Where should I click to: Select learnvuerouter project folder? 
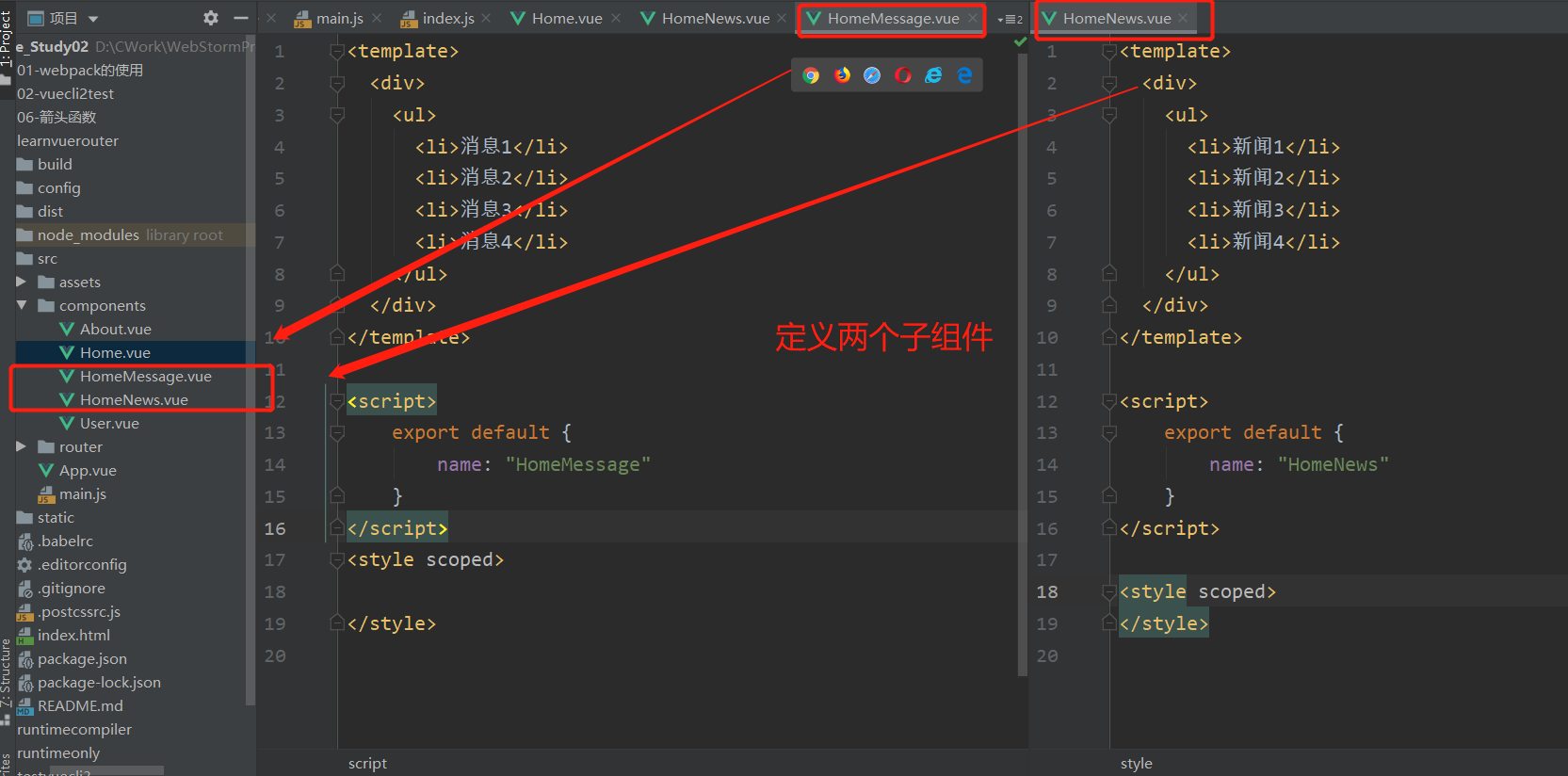click(68, 140)
